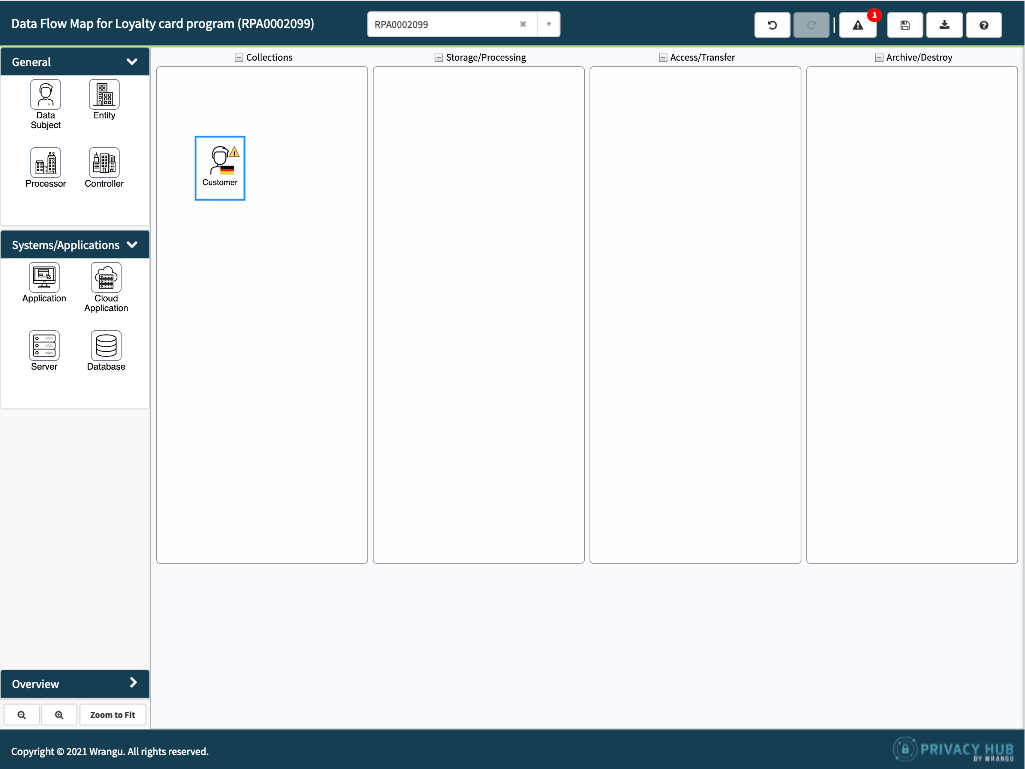Select the Data Subject palette icon
This screenshot has width=1025, height=769.
point(45,95)
